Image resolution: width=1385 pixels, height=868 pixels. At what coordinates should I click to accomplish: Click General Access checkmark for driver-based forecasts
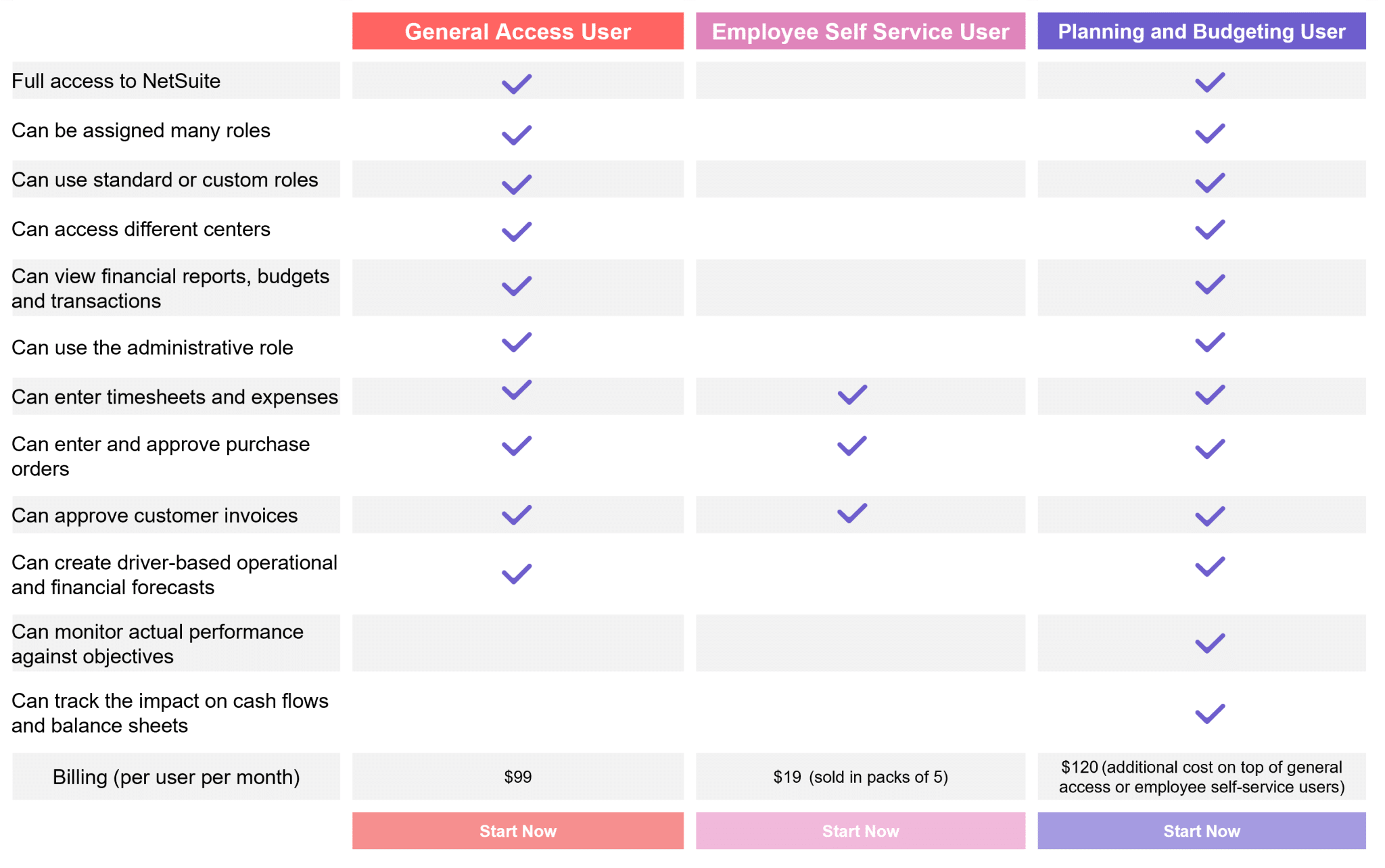(x=517, y=574)
